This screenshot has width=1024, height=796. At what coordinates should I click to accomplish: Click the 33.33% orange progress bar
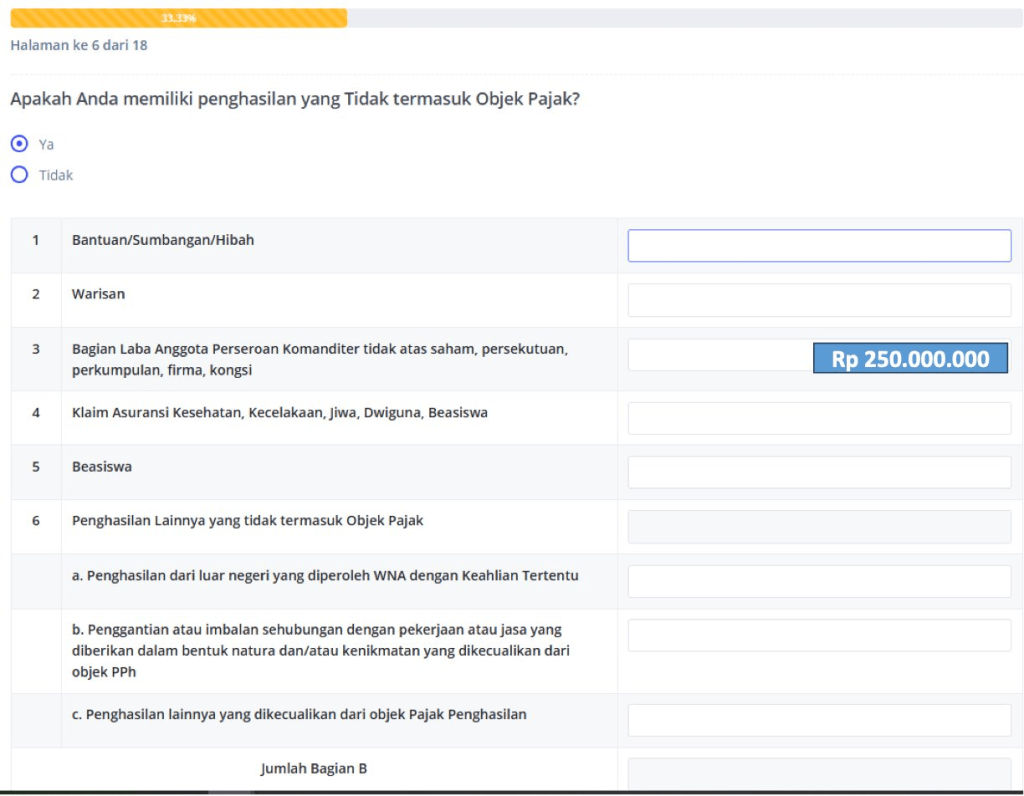coord(178,18)
